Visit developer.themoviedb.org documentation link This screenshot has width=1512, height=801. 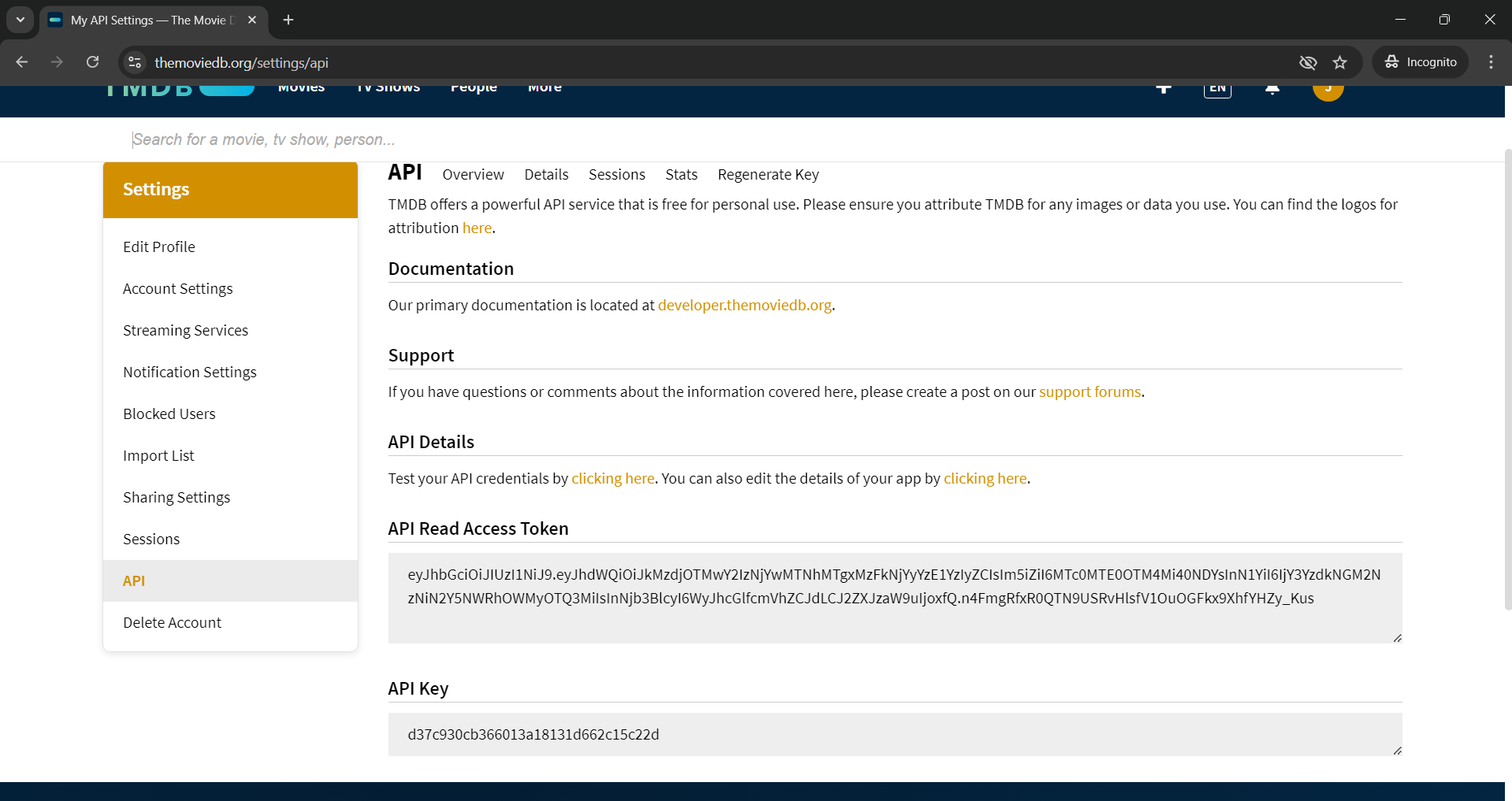tap(744, 305)
